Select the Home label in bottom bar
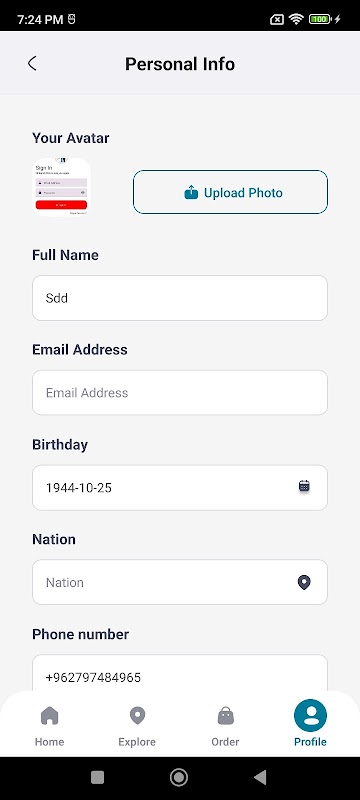This screenshot has width=360, height=800. [49, 742]
